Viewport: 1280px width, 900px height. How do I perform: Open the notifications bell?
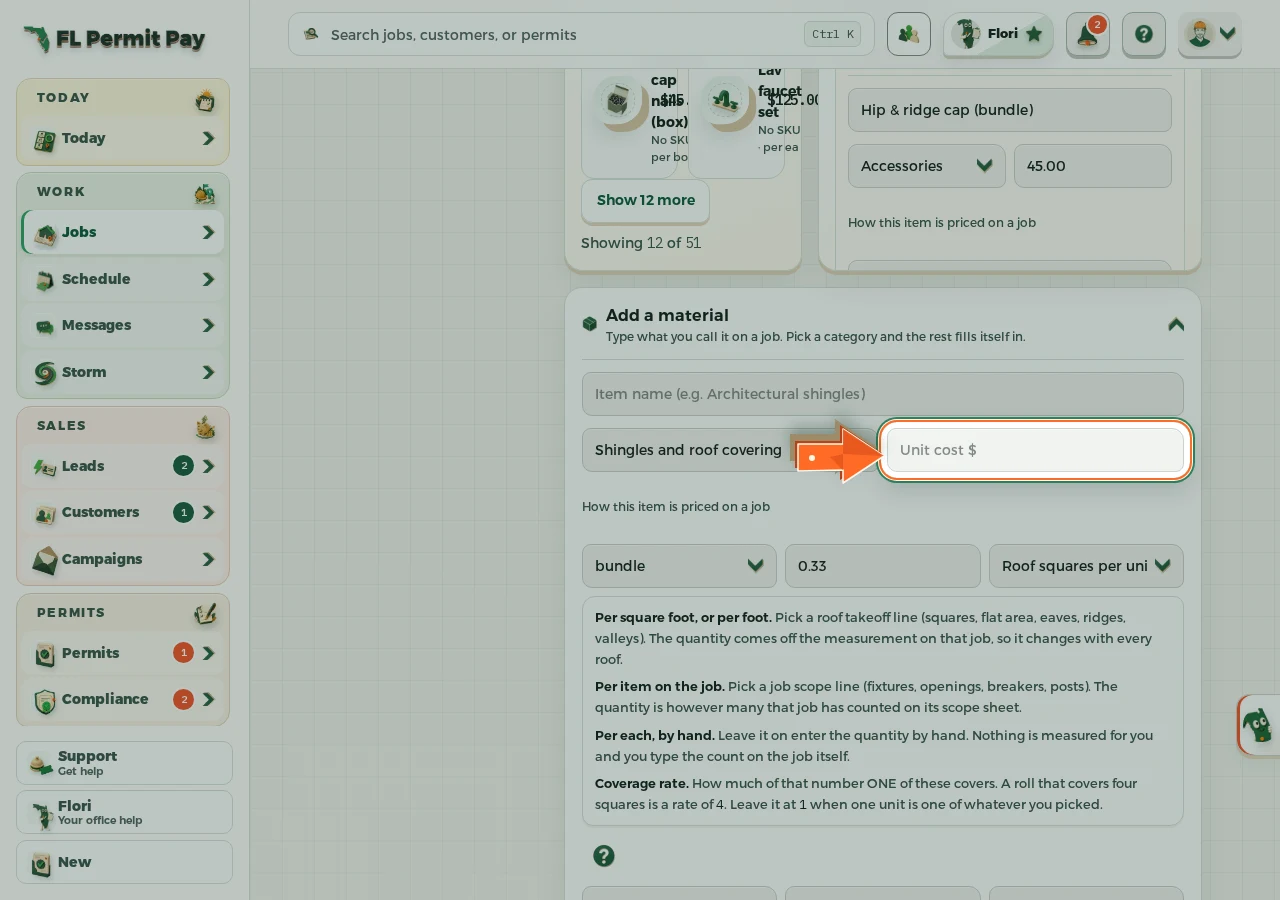1088,34
